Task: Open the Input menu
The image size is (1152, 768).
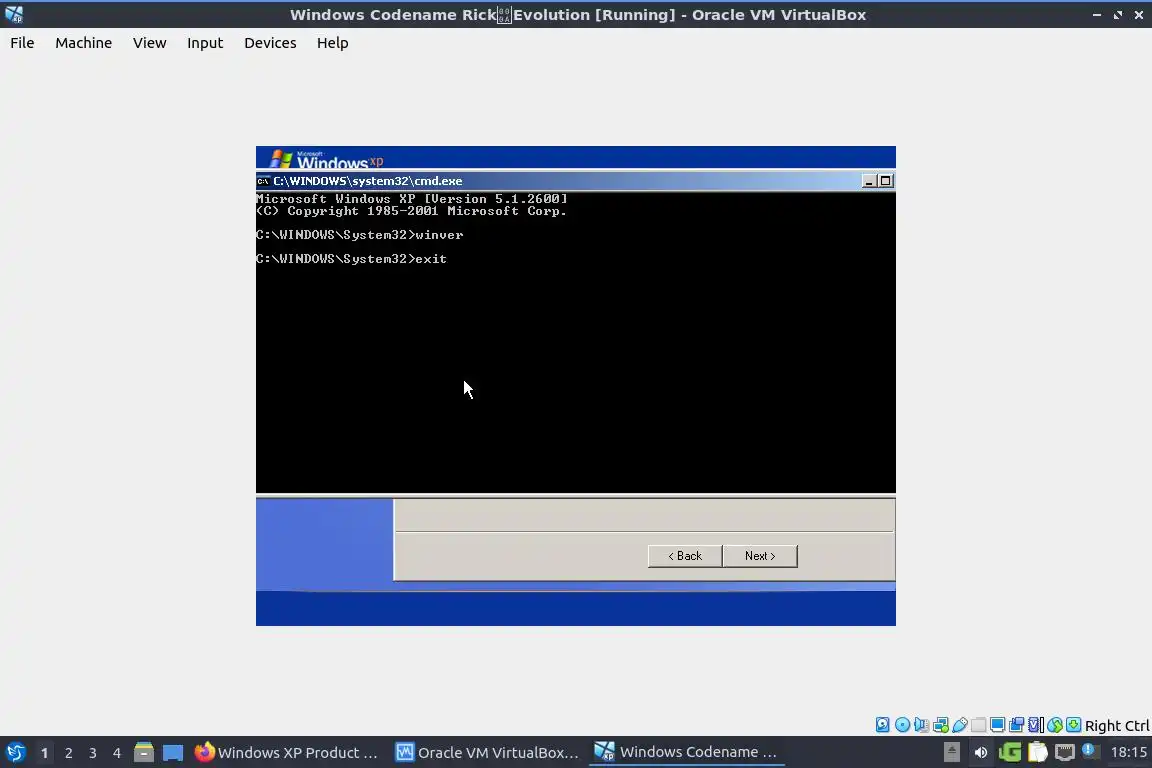Action: click(x=205, y=43)
